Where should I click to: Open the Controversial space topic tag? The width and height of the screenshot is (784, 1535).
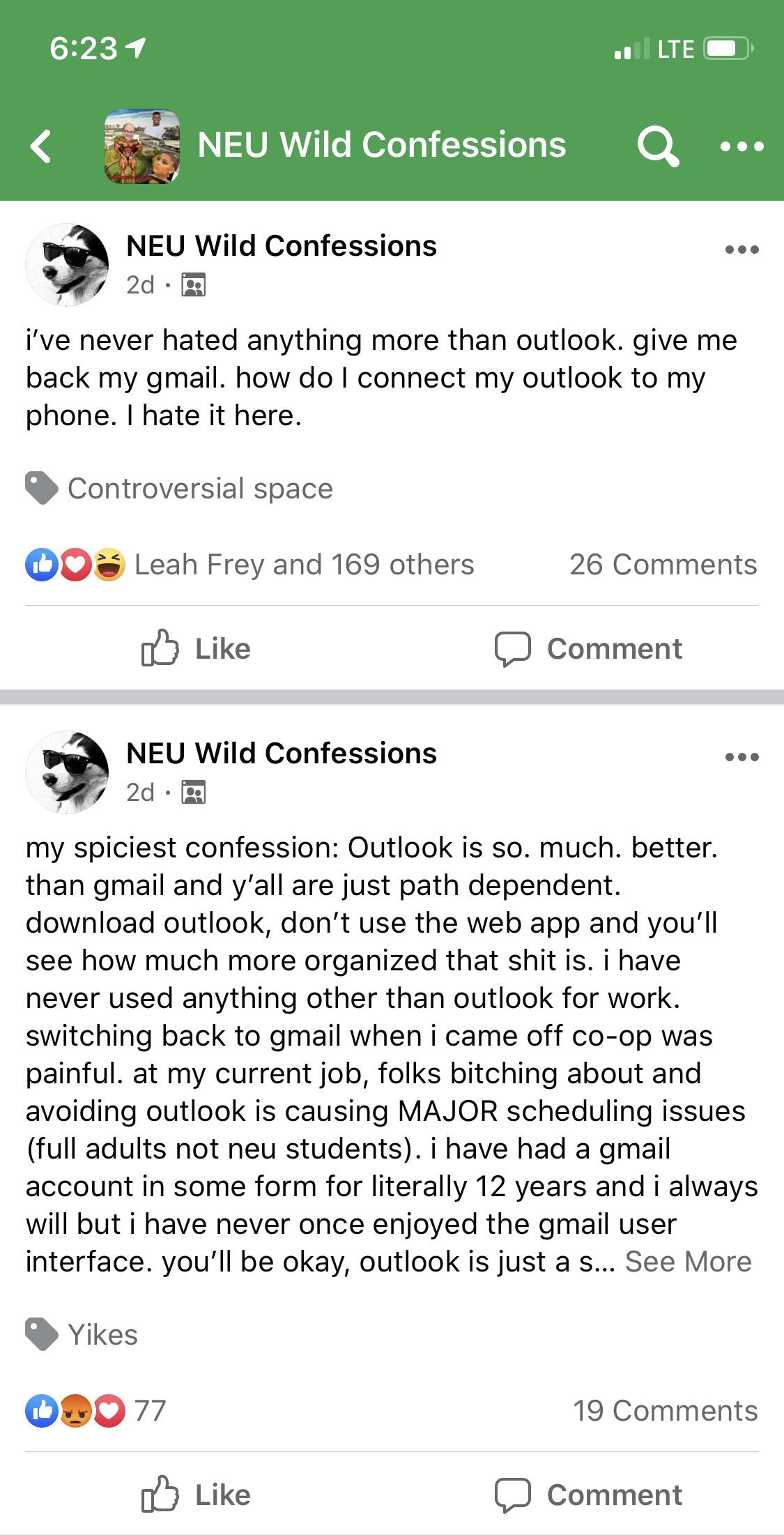pos(199,489)
